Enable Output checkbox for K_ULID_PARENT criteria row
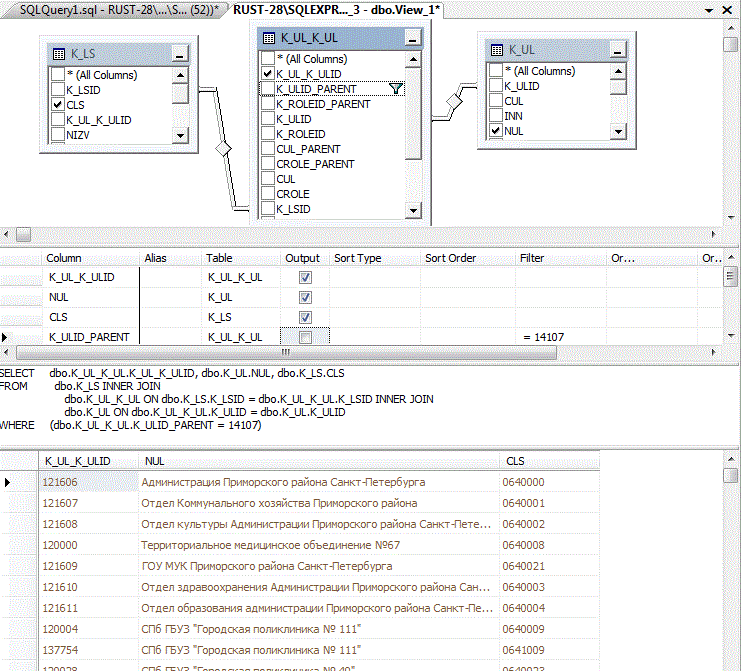The image size is (741, 671). coord(305,337)
